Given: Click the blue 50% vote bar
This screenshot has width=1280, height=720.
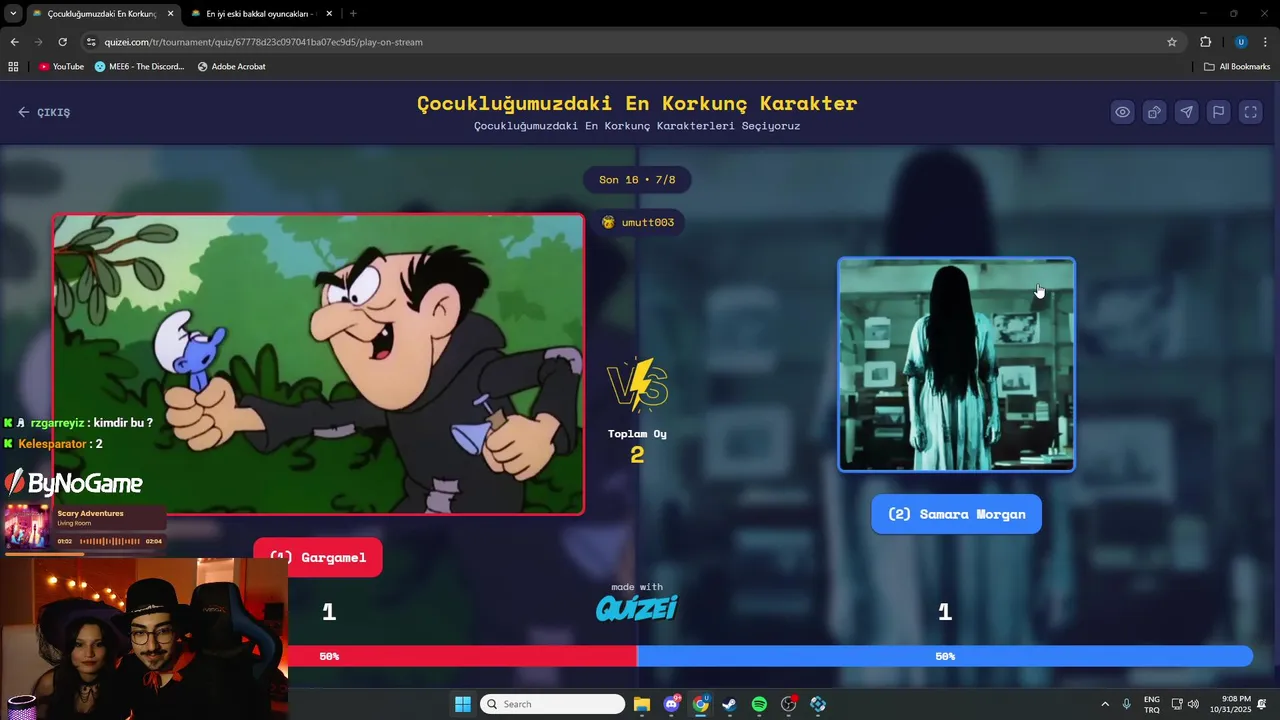Looking at the screenshot, I should point(945,656).
